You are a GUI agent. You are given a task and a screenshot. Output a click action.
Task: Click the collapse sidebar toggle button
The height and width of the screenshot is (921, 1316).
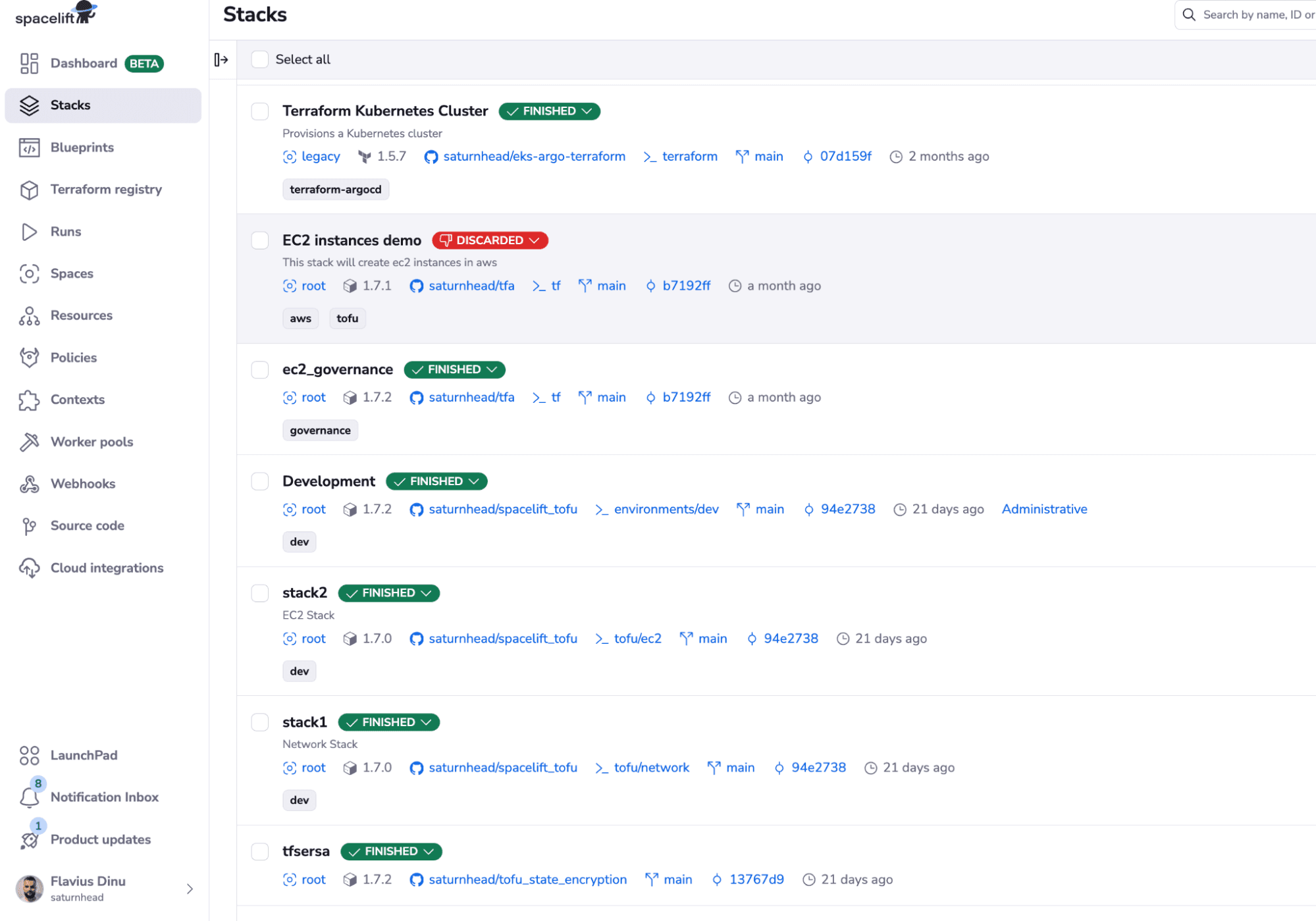tap(221, 59)
